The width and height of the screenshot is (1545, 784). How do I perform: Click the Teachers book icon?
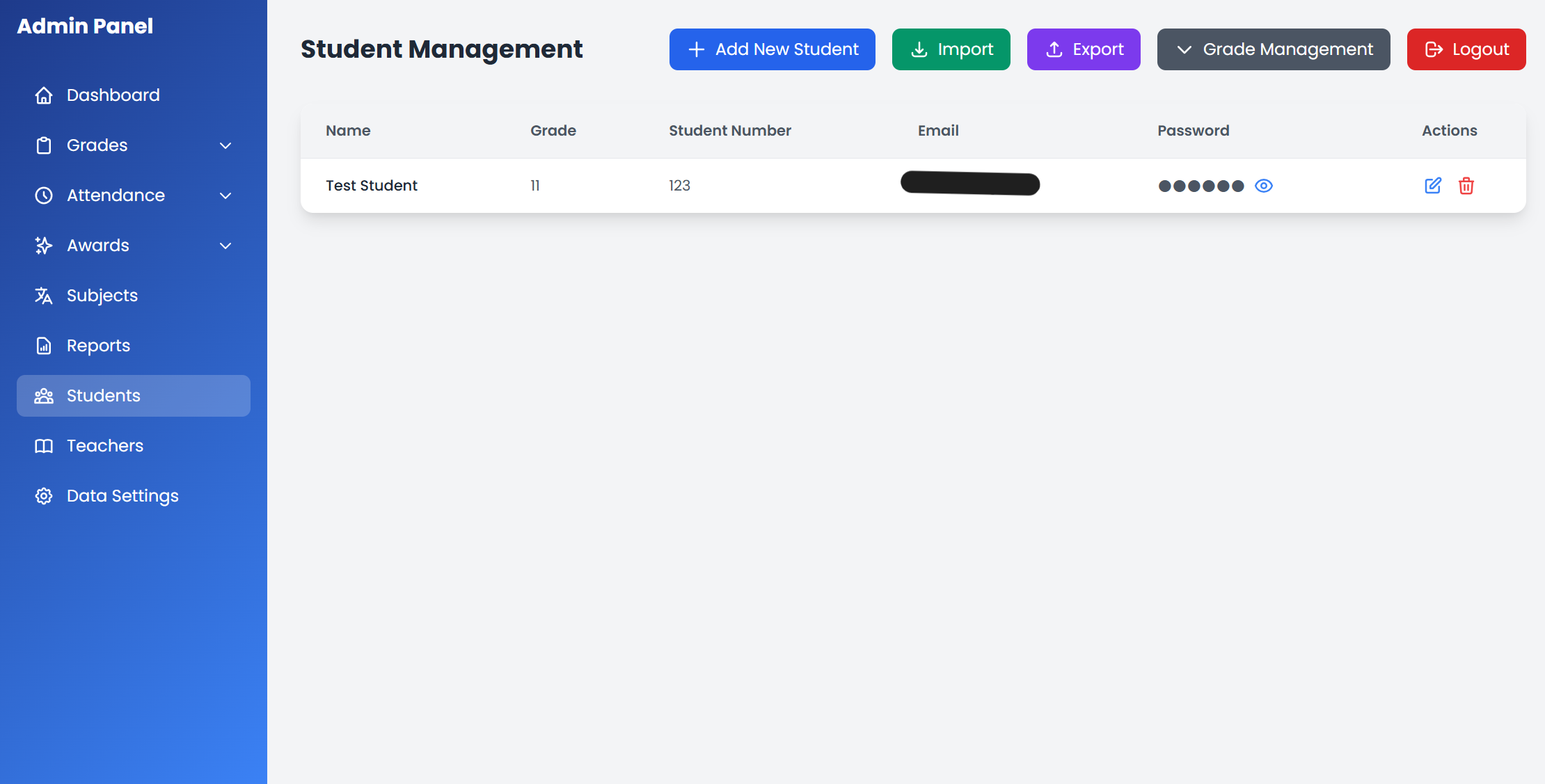44,446
